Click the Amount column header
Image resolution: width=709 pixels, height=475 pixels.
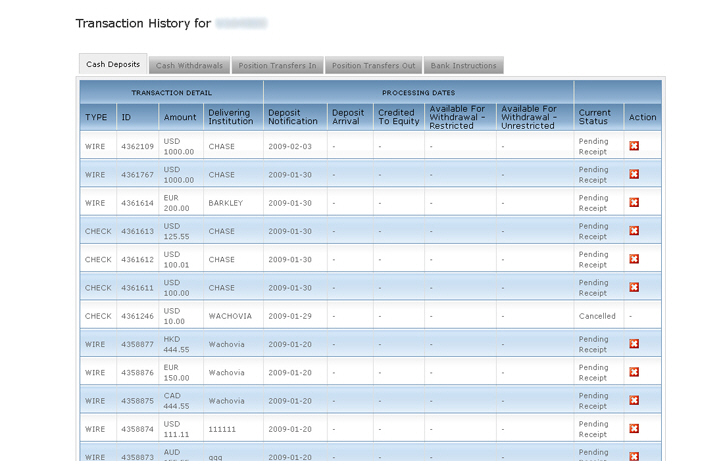pyautogui.click(x=180, y=117)
